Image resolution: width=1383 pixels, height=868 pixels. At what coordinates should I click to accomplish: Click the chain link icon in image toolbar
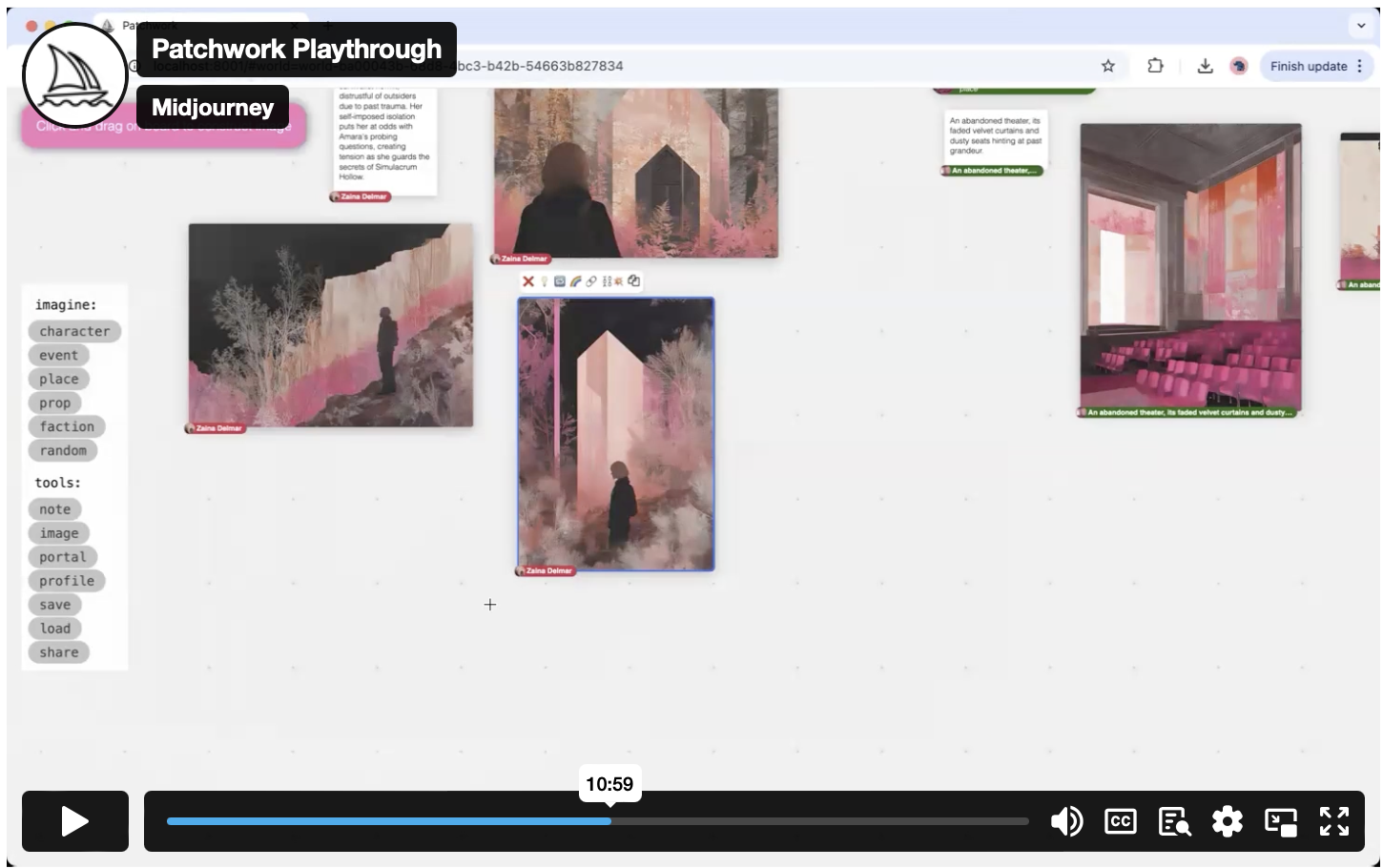[x=590, y=281]
